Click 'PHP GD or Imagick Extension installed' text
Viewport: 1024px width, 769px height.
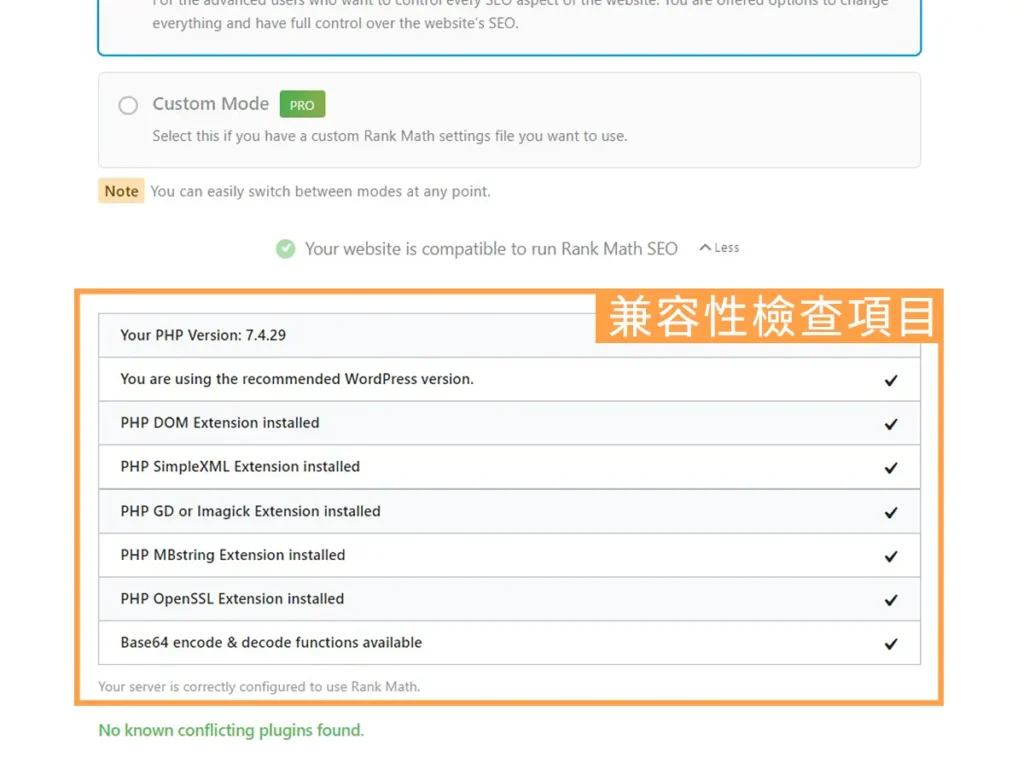(251, 510)
